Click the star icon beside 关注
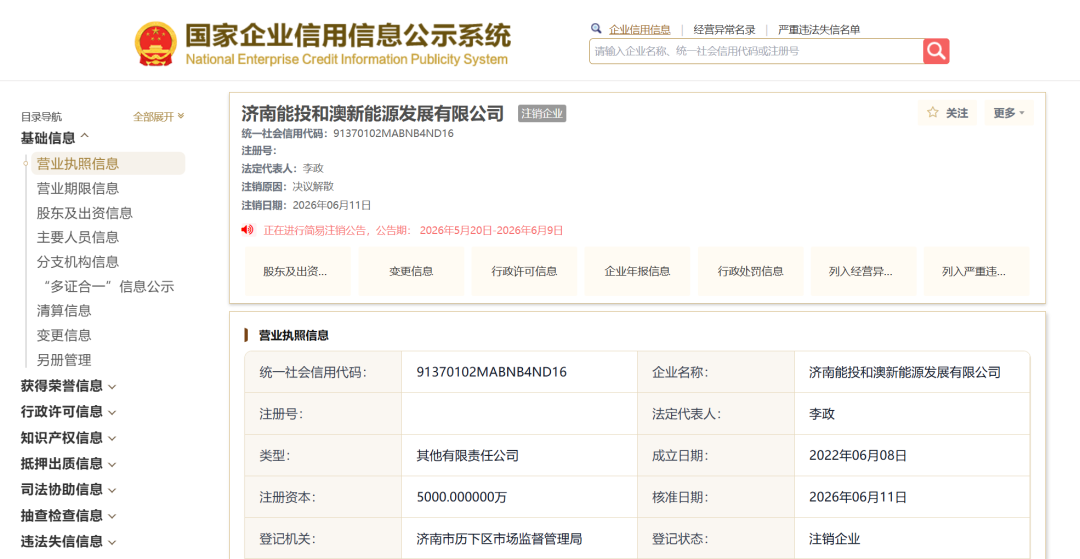Viewport: 1080px width, 559px height. coord(933,113)
